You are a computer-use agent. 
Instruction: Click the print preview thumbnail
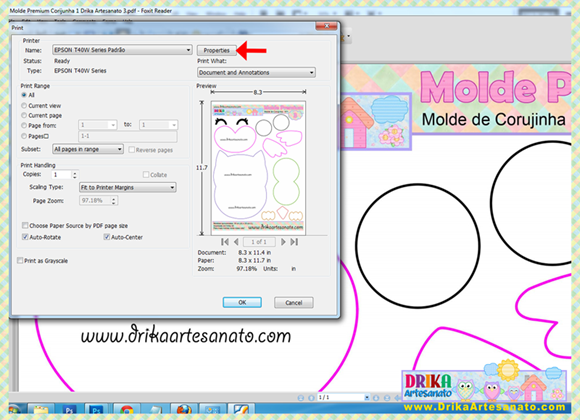(x=258, y=168)
